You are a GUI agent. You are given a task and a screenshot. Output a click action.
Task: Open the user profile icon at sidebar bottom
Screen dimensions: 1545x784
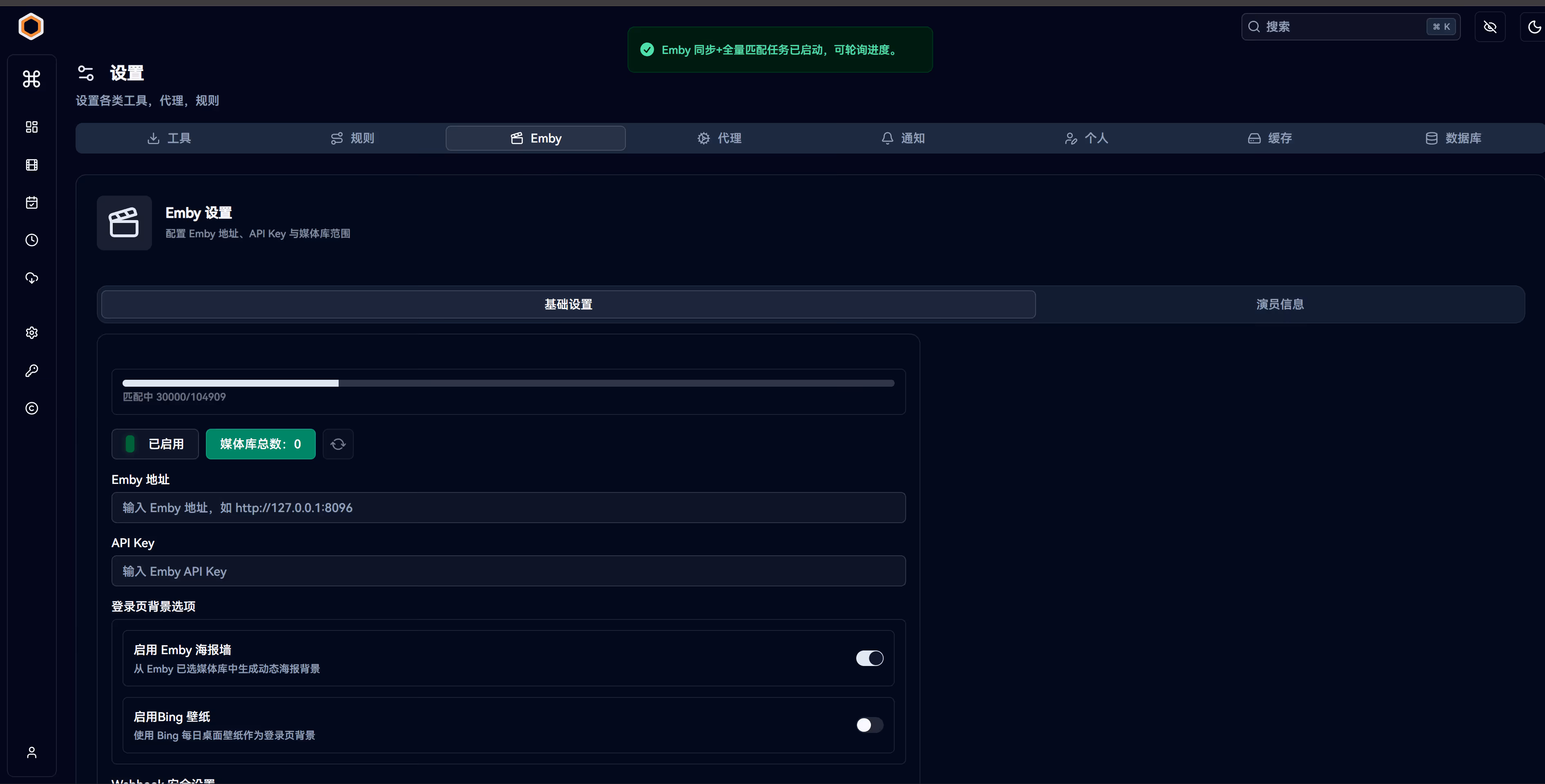tap(32, 752)
